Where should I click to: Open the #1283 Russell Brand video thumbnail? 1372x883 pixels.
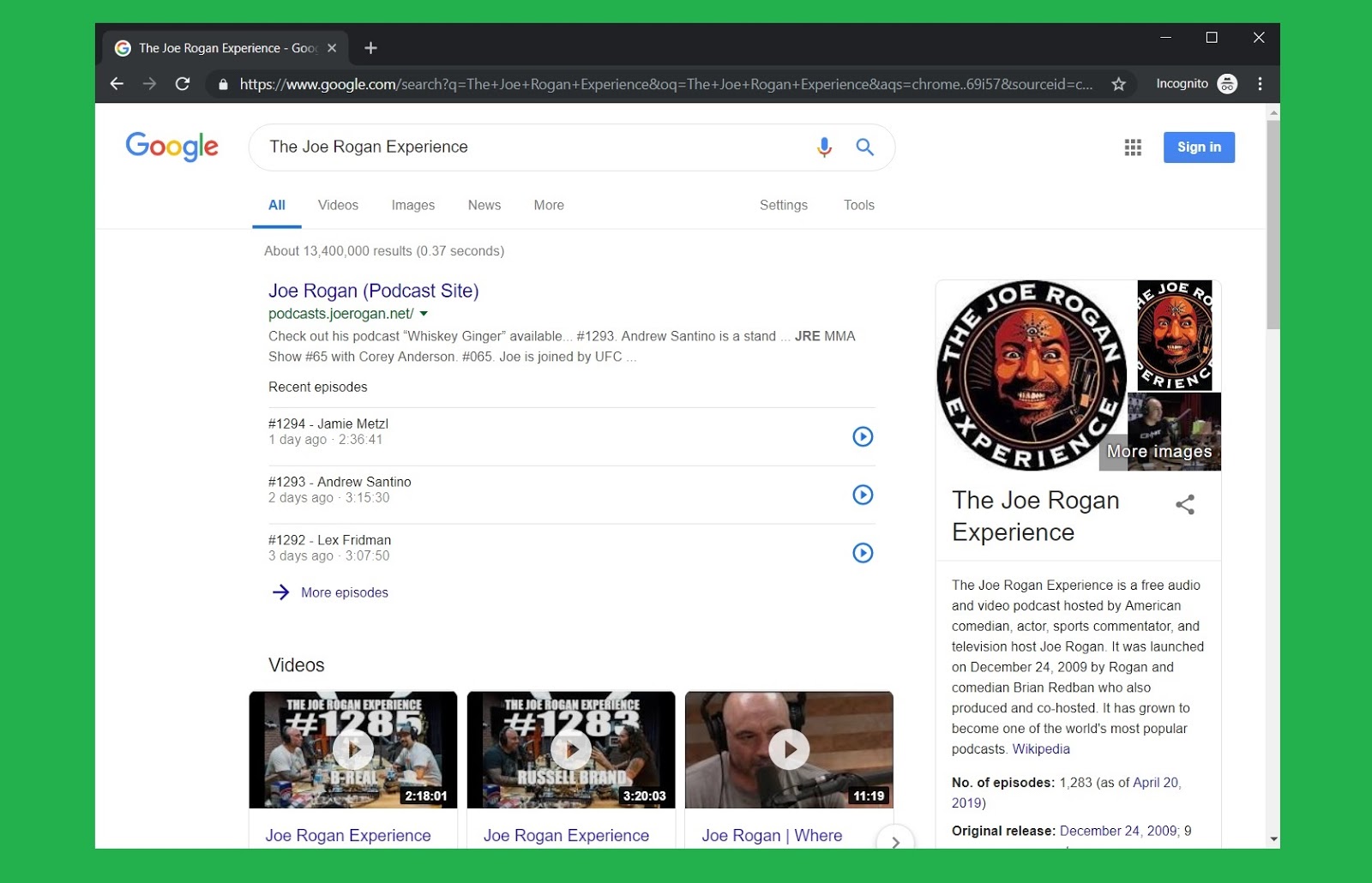tap(571, 750)
